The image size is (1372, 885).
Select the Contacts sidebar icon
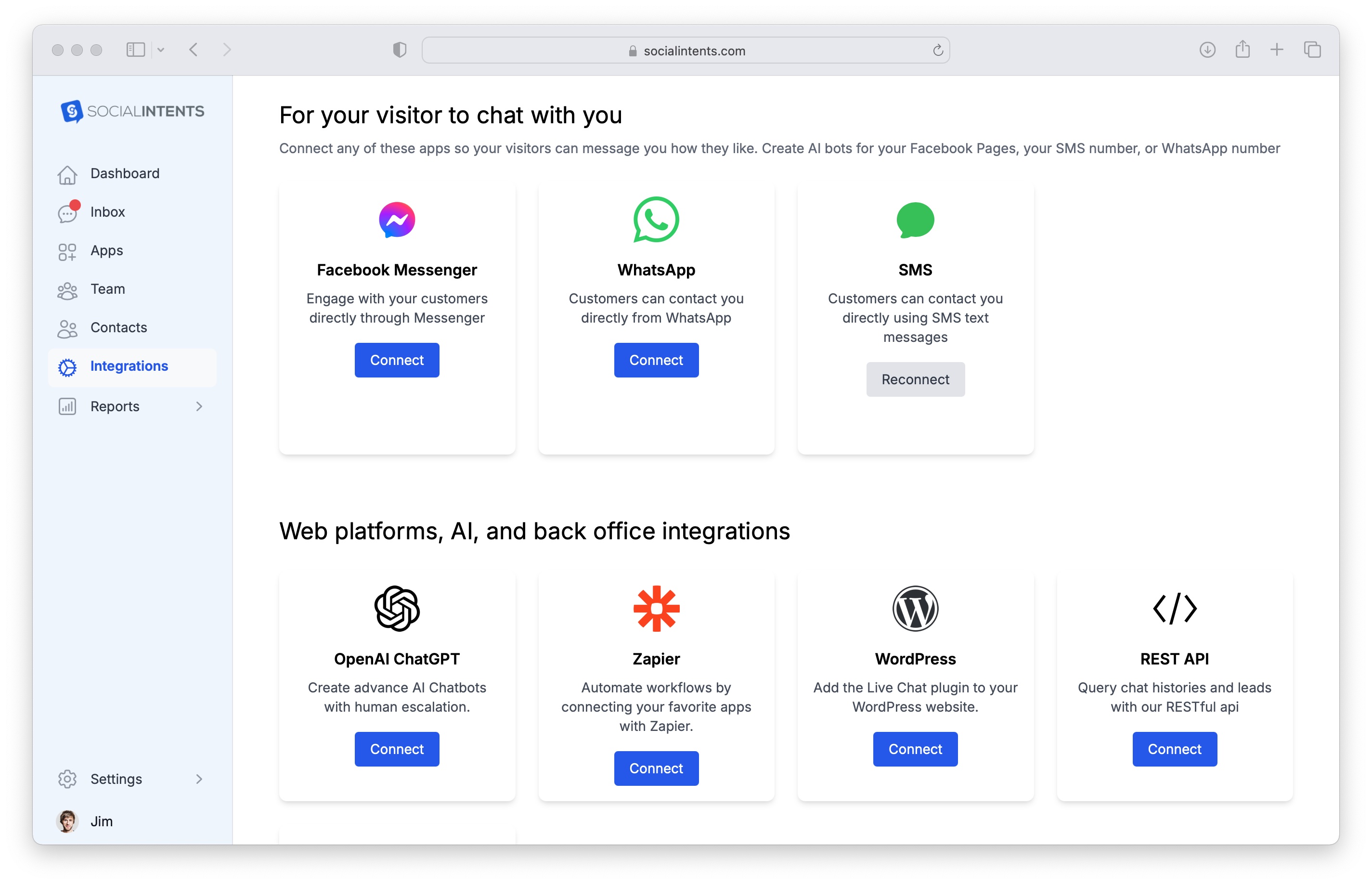[x=67, y=328]
